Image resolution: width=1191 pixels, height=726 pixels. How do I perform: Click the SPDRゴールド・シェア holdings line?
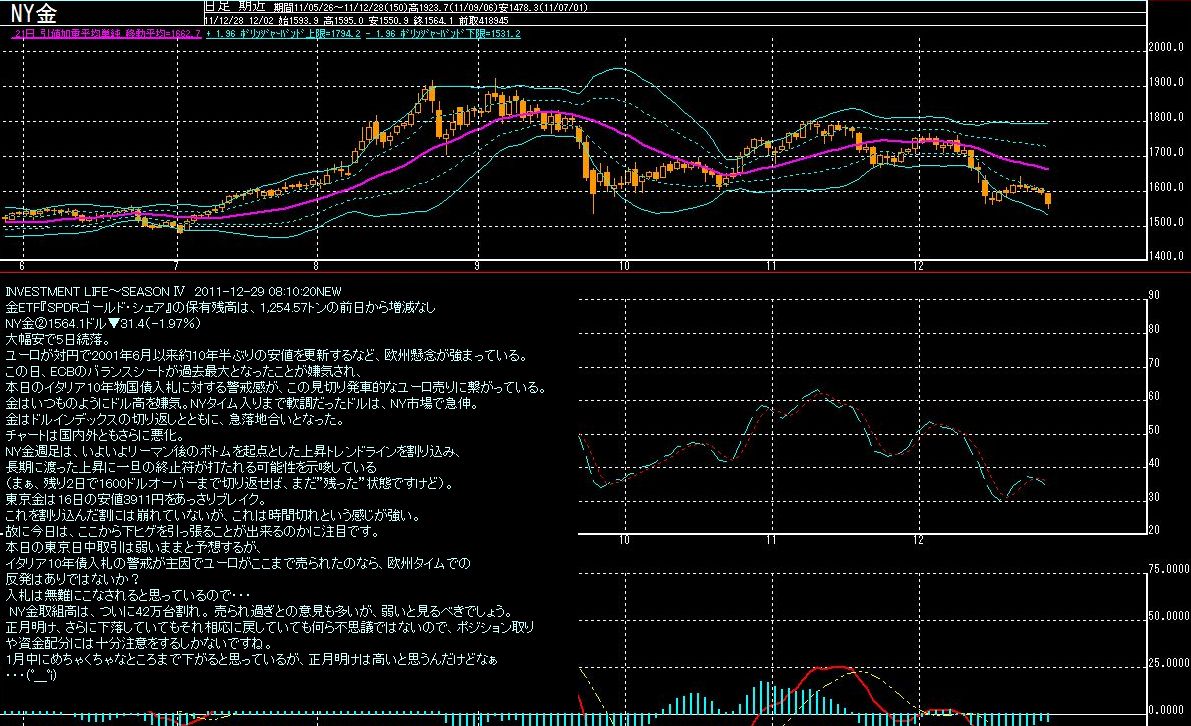coord(220,308)
